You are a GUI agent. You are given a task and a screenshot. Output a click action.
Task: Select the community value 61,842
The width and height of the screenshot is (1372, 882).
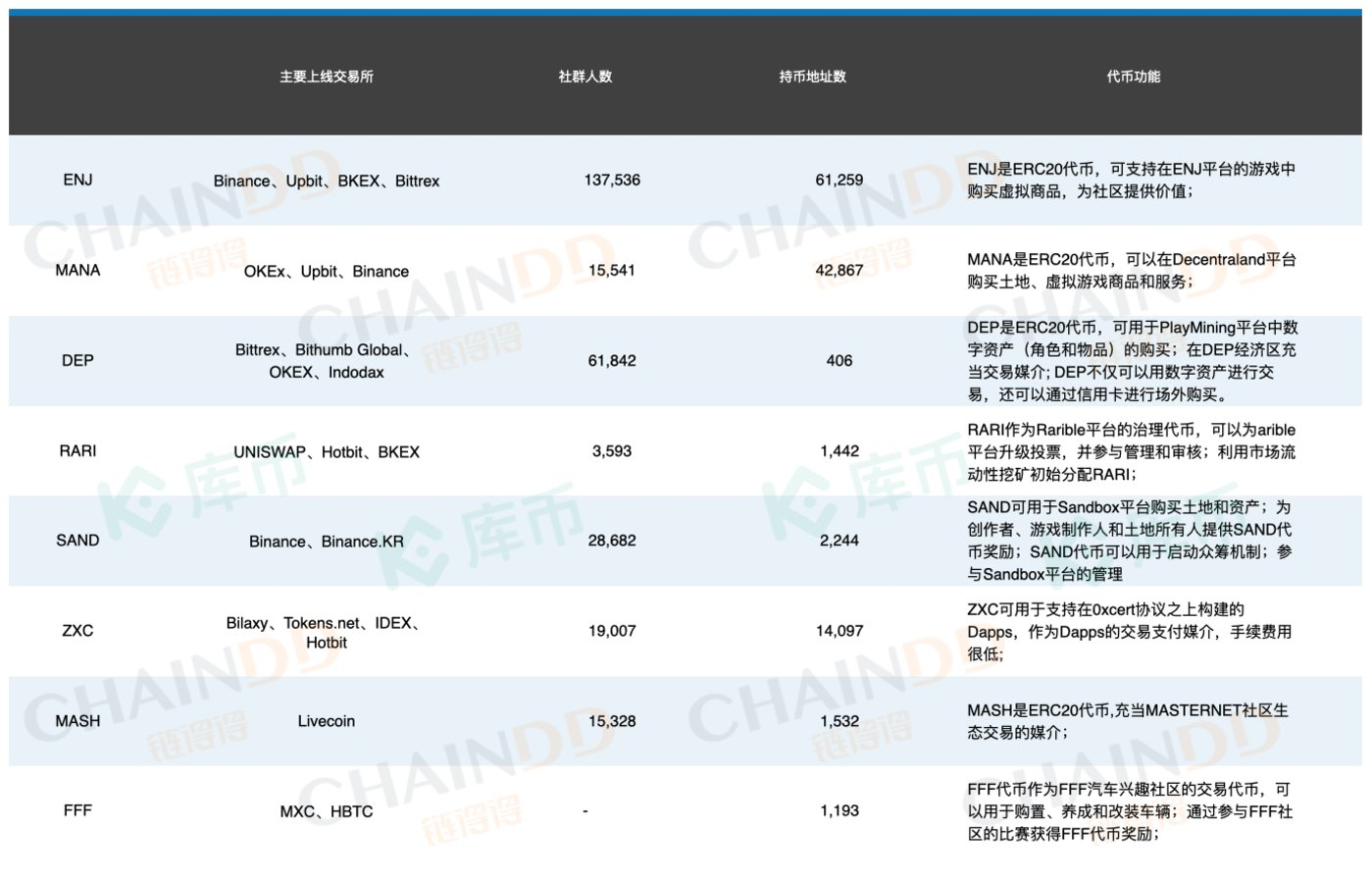click(x=612, y=361)
